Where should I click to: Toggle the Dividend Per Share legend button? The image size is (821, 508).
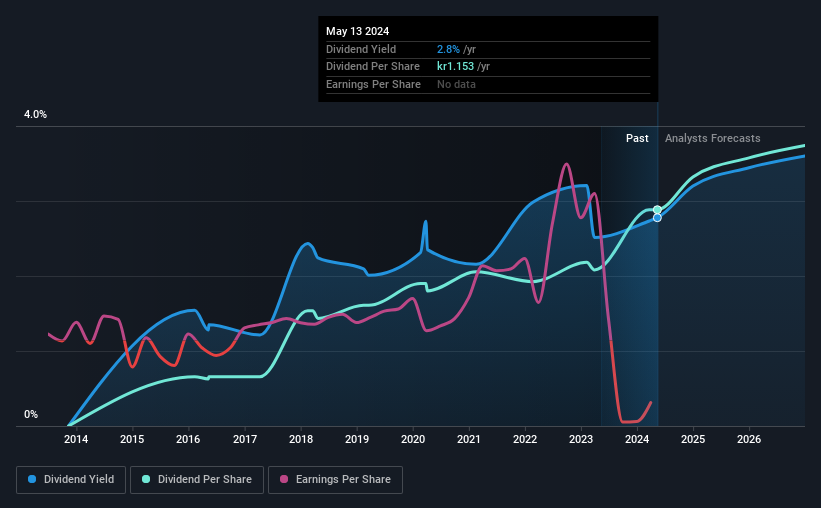point(197,480)
